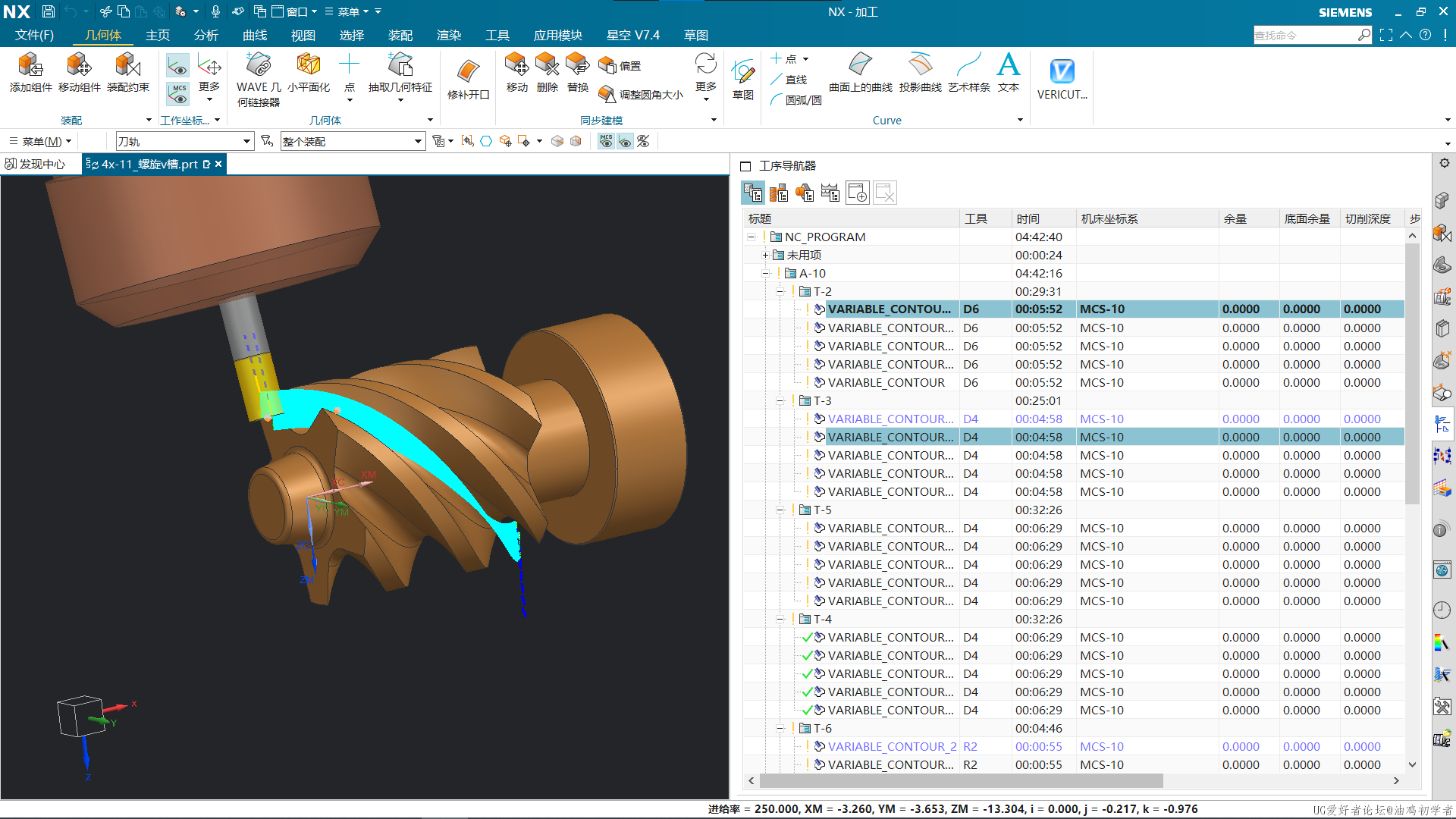
Task: Collapse the A-10 tree node
Action: pos(765,273)
